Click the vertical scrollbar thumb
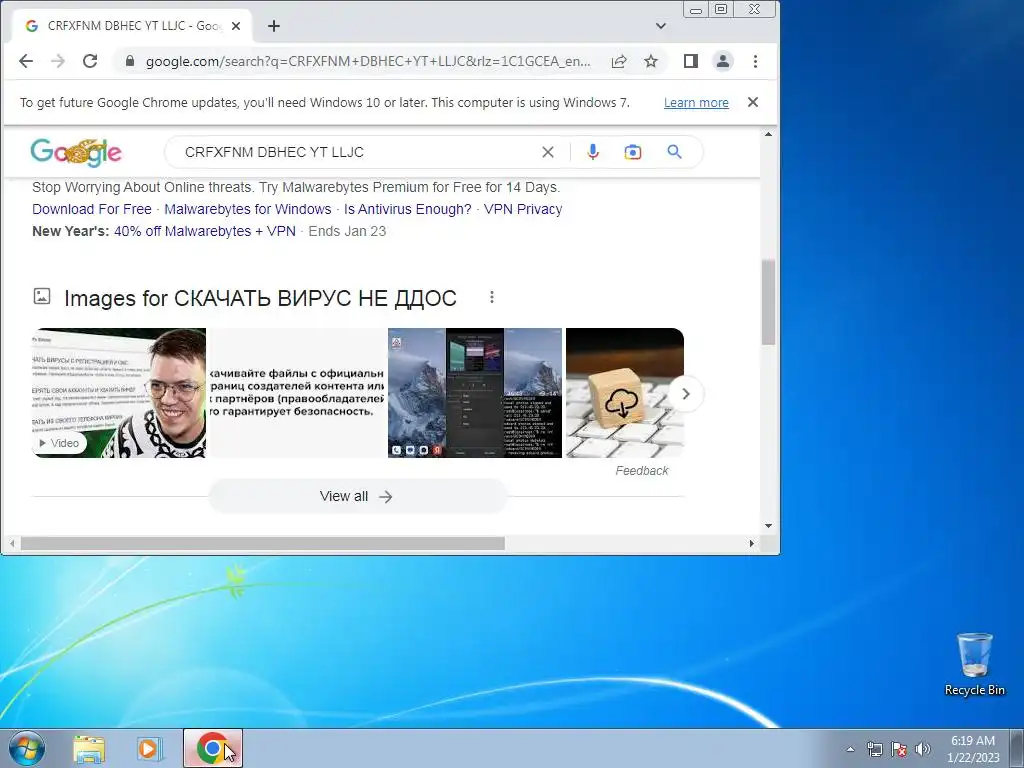1024x768 pixels. [x=769, y=302]
